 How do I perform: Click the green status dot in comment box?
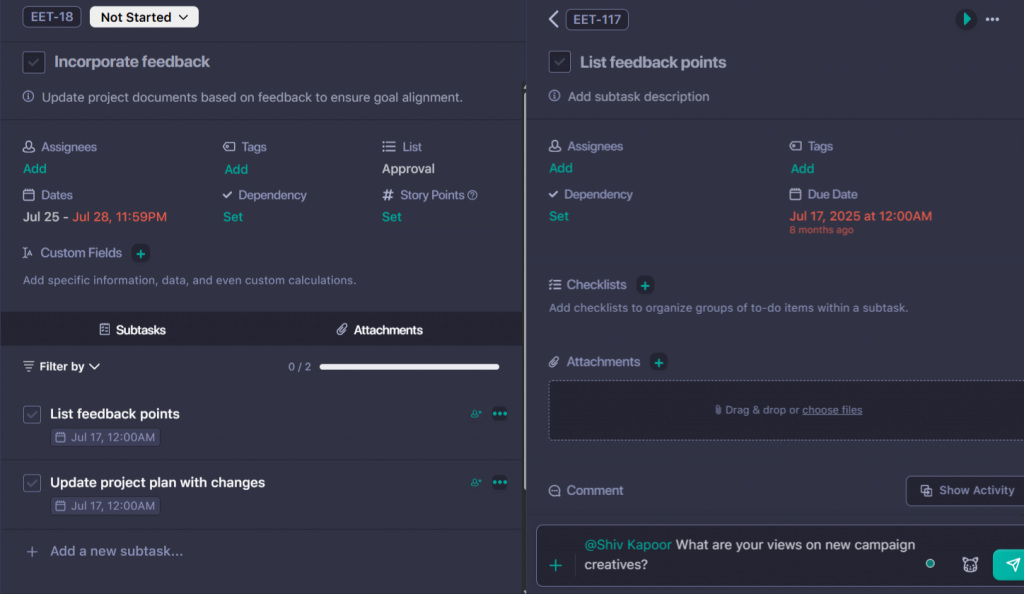click(930, 564)
